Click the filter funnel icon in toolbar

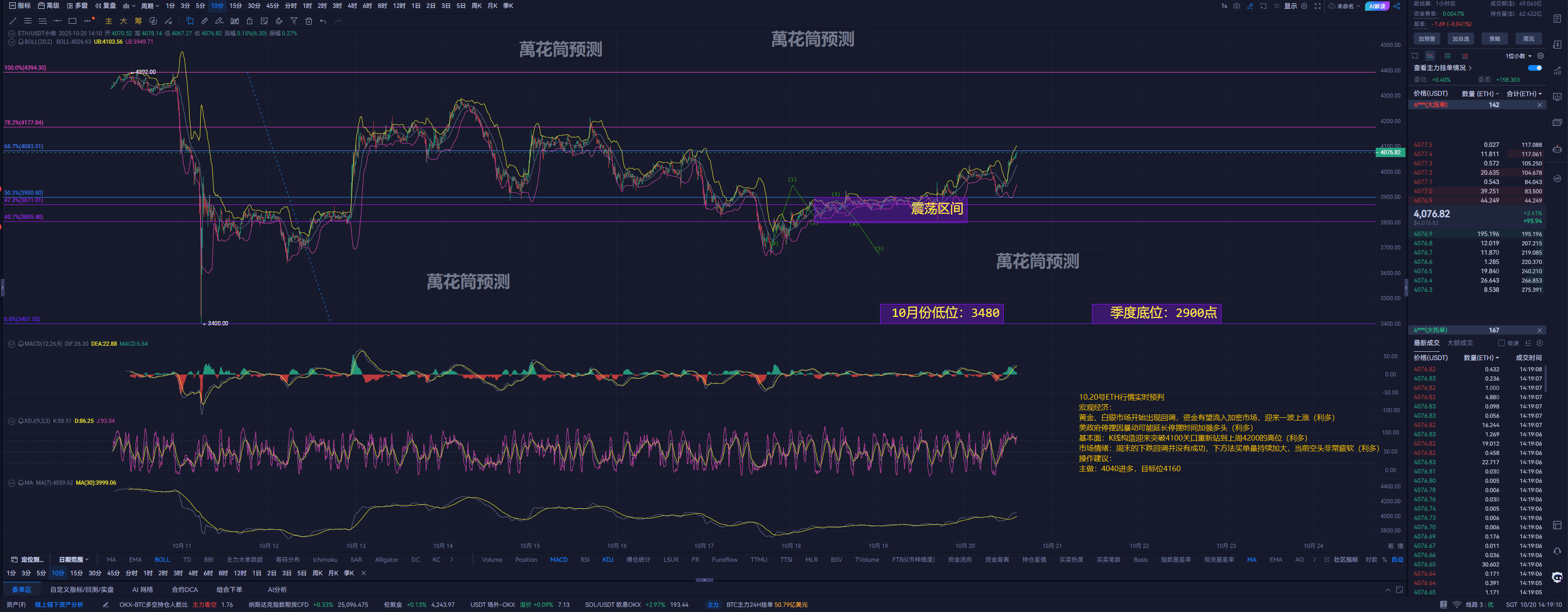(294, 21)
